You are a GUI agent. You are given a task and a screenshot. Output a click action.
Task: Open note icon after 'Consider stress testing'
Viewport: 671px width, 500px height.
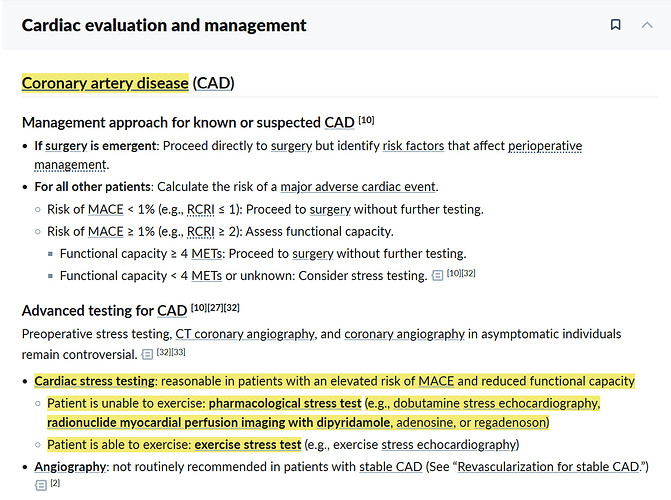(x=437, y=275)
